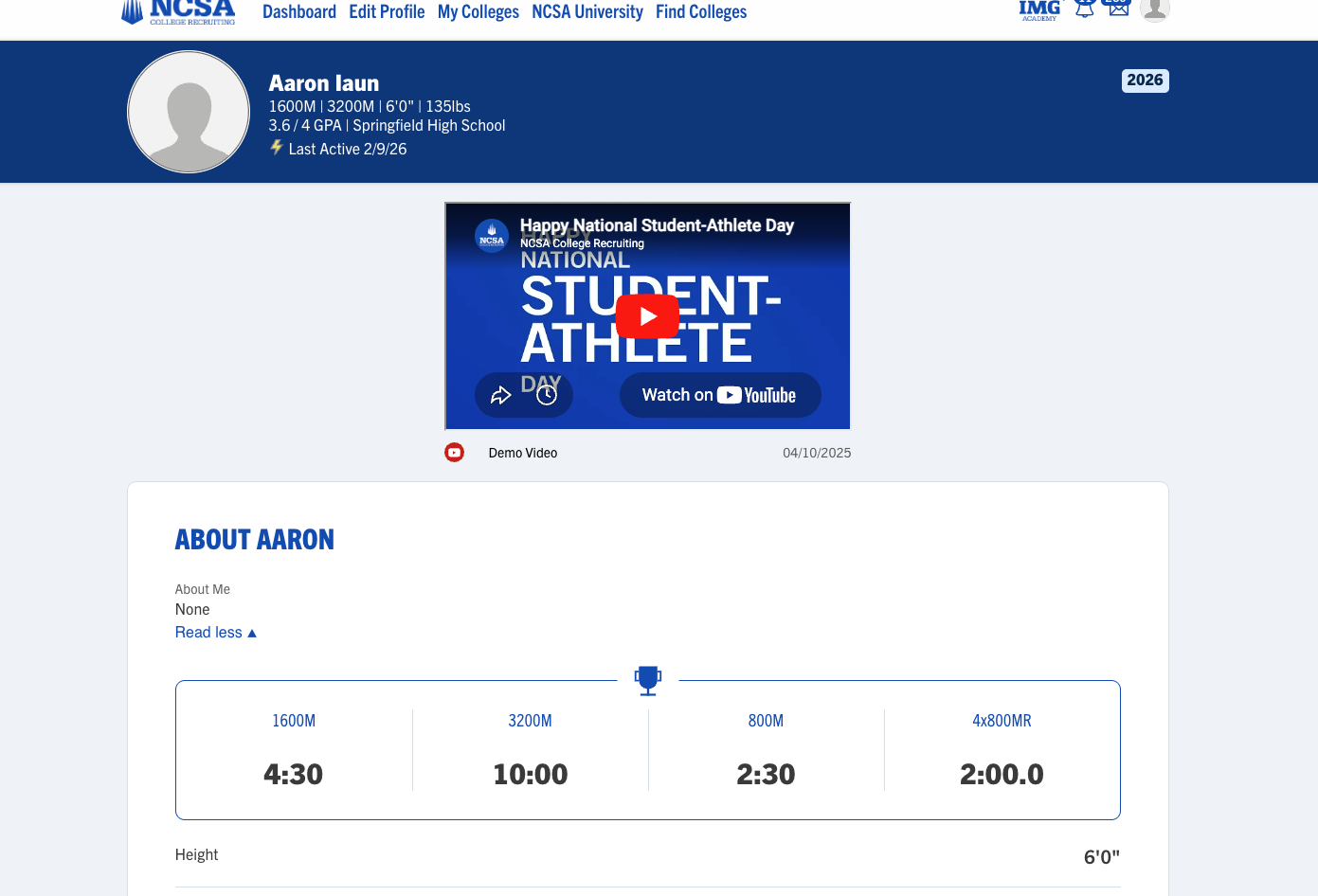Click the 1600M event label in stats

coord(294,721)
